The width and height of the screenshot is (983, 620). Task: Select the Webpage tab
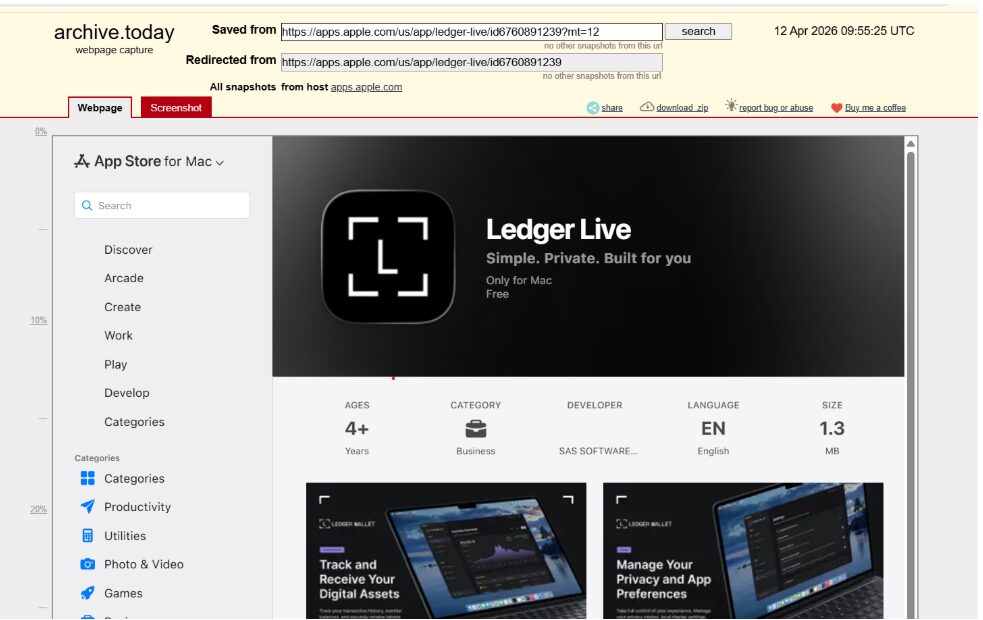point(100,108)
